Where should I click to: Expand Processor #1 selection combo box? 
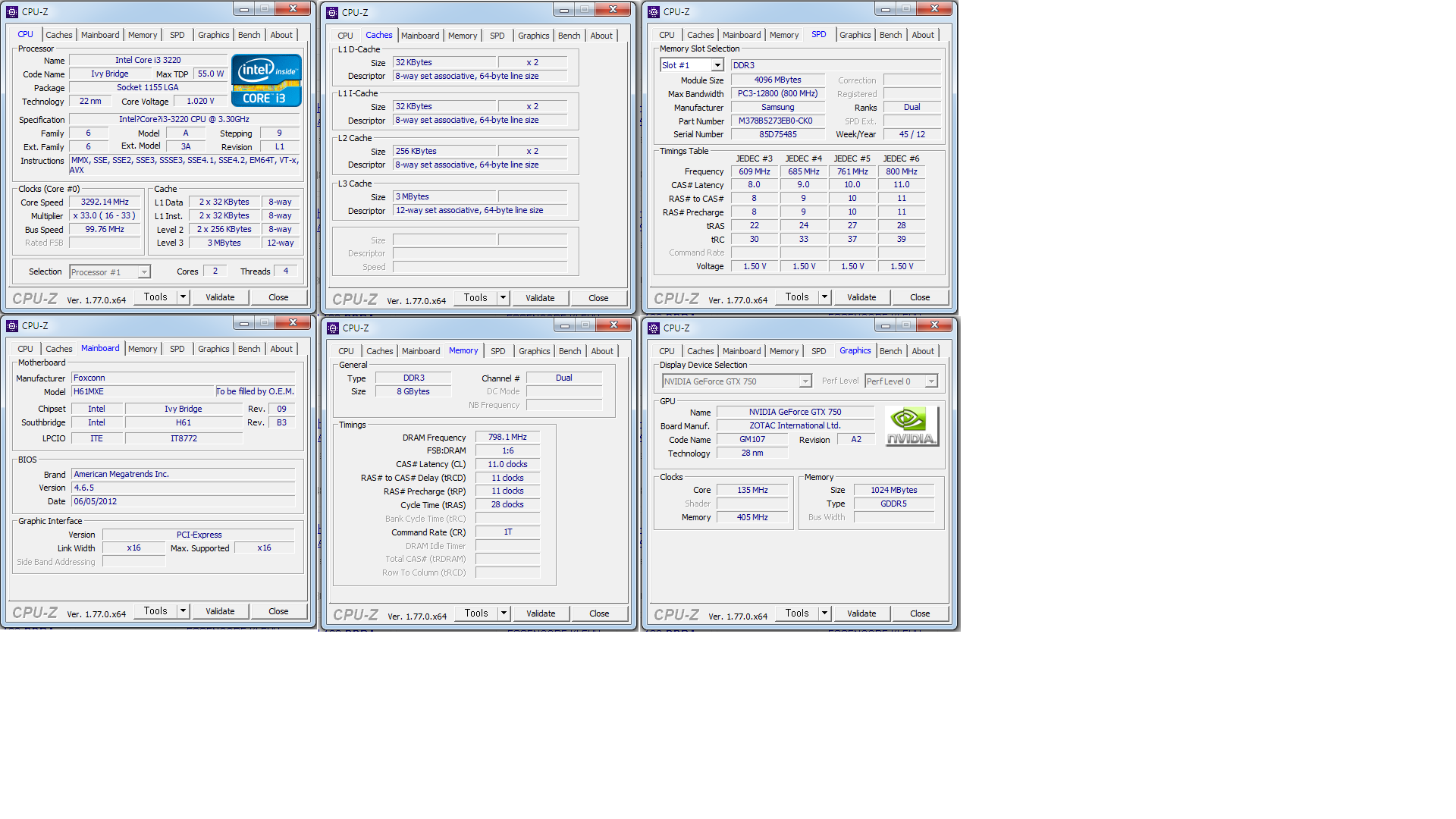pos(143,272)
